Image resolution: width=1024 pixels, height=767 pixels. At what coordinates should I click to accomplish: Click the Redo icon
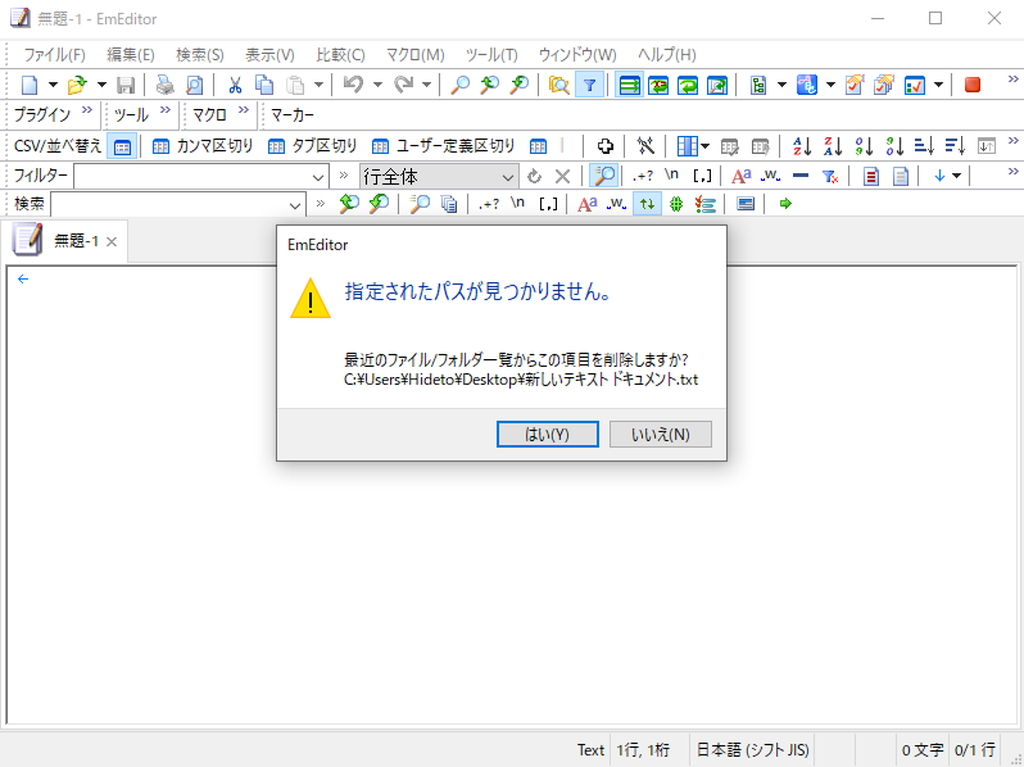403,85
